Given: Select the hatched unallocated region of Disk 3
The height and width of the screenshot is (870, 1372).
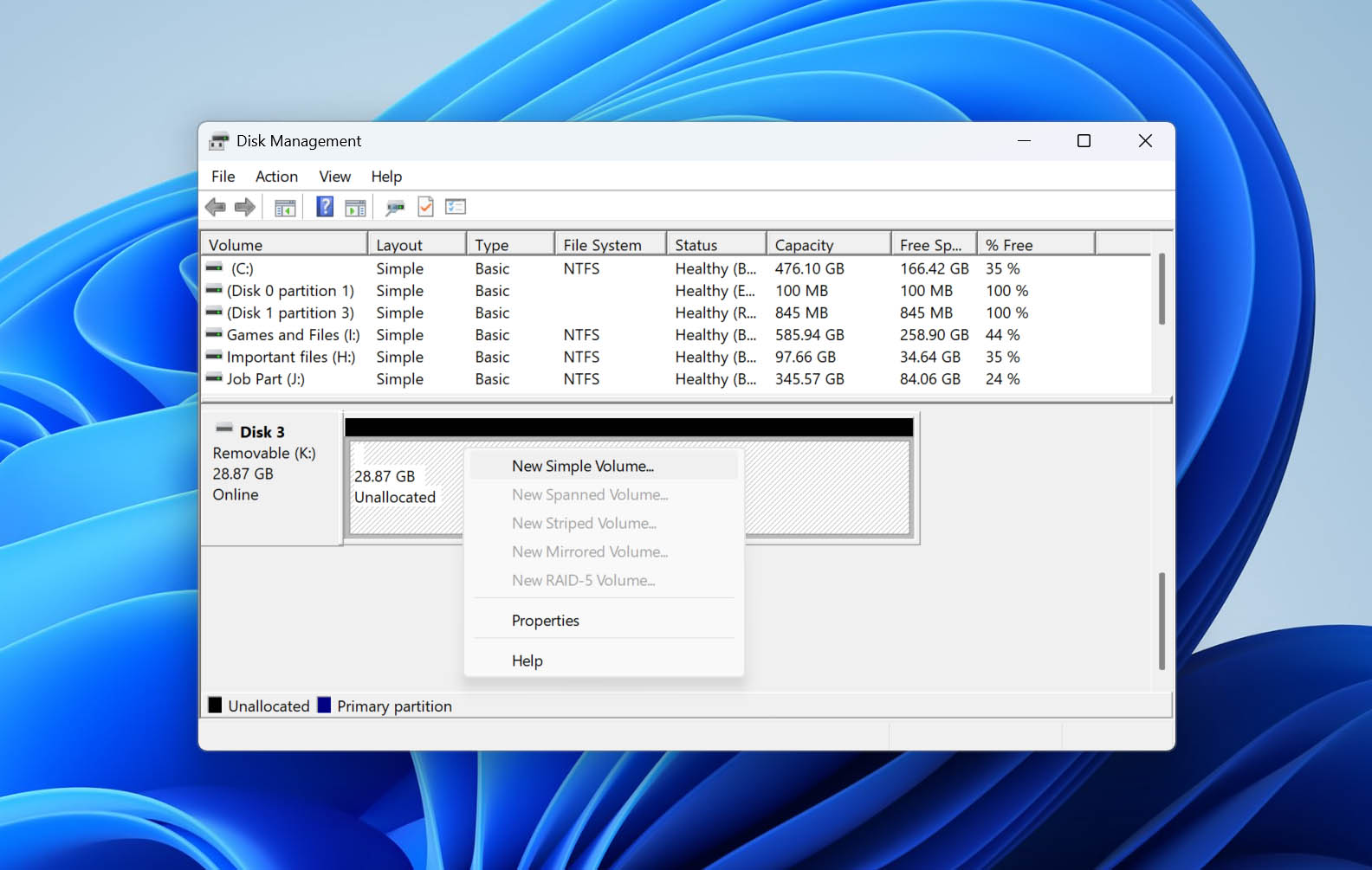Looking at the screenshot, I should [629, 488].
